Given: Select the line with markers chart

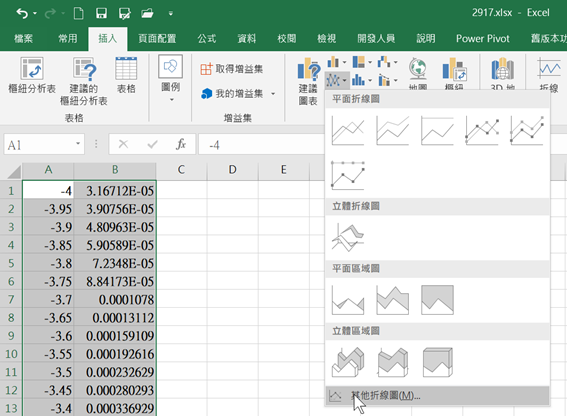Looking at the screenshot, I should [x=482, y=130].
